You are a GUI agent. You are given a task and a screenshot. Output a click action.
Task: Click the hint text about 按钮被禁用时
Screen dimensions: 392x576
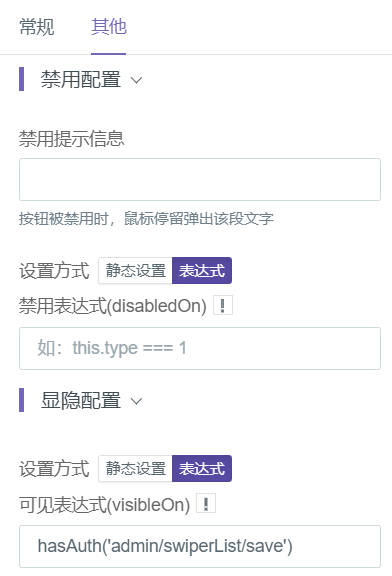click(146, 219)
